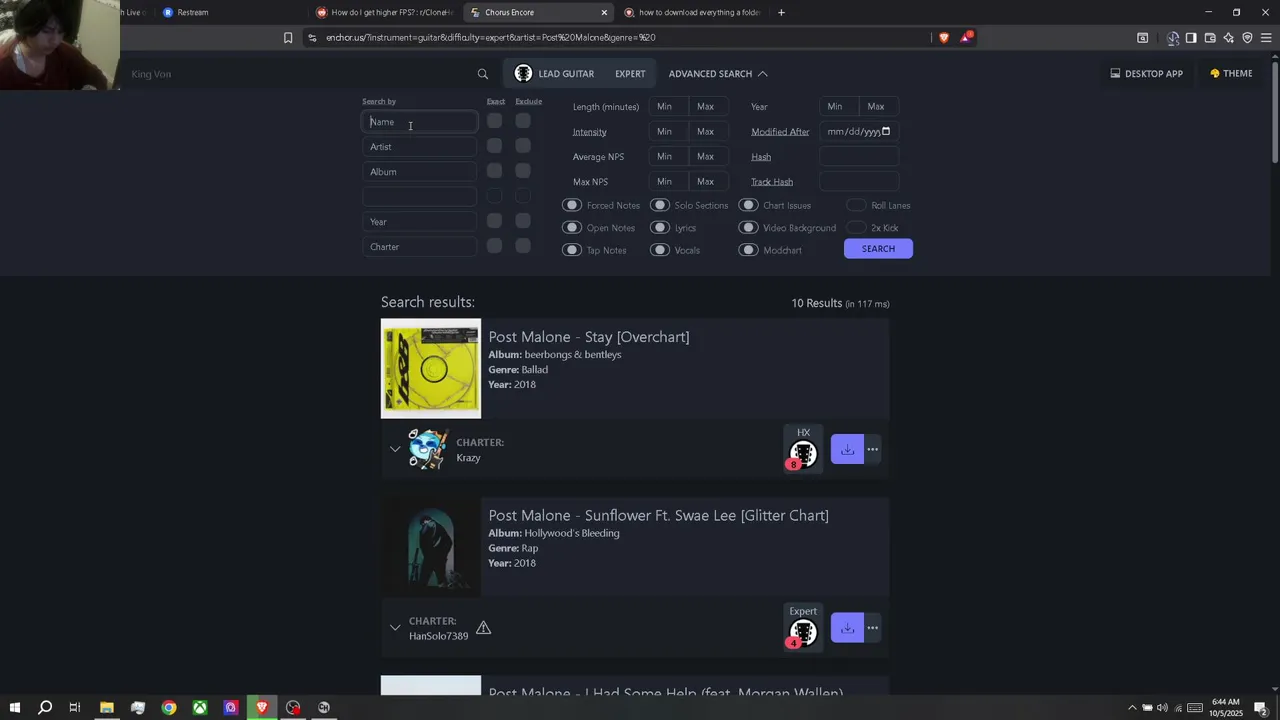Check the Exact box for Name
The width and height of the screenshot is (1280, 720).
click(494, 121)
